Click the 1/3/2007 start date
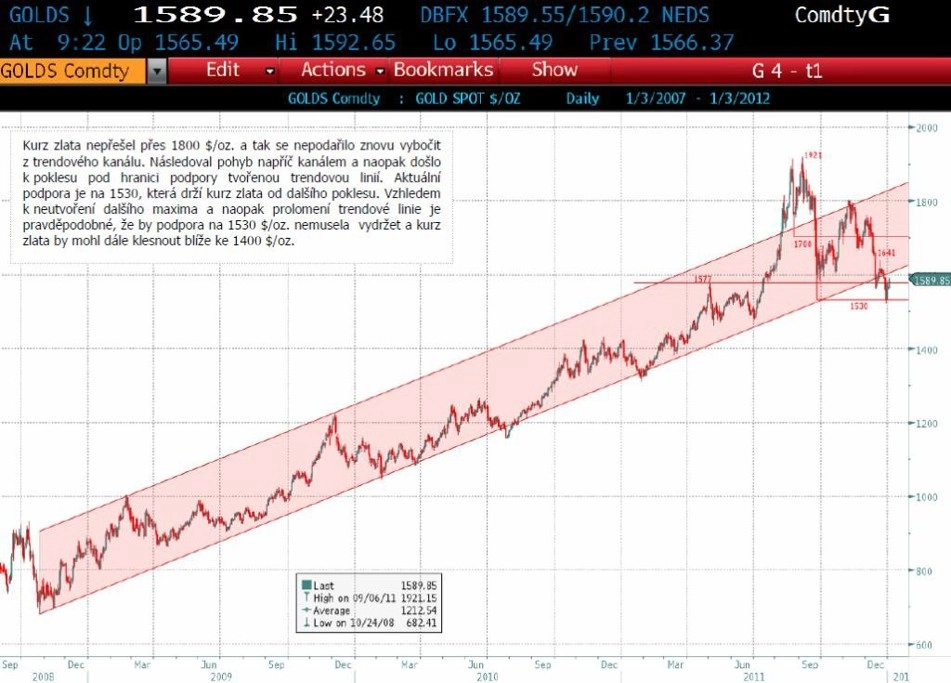 [655, 98]
